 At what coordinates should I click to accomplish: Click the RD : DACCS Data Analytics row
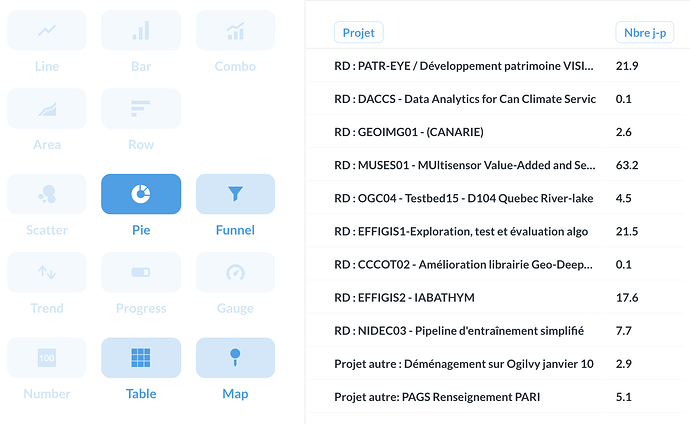pos(495,99)
